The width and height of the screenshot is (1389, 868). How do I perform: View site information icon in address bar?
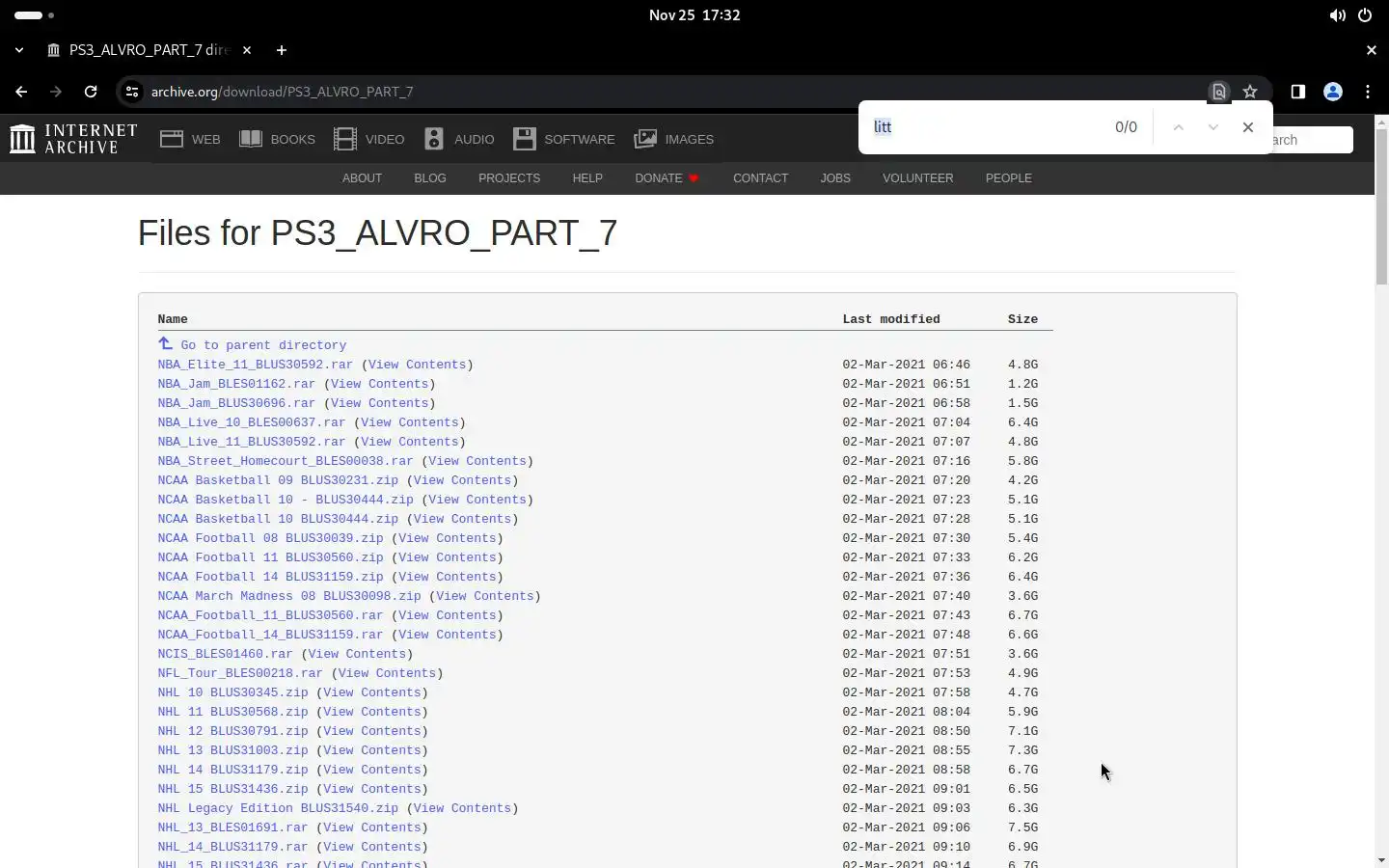point(132,92)
